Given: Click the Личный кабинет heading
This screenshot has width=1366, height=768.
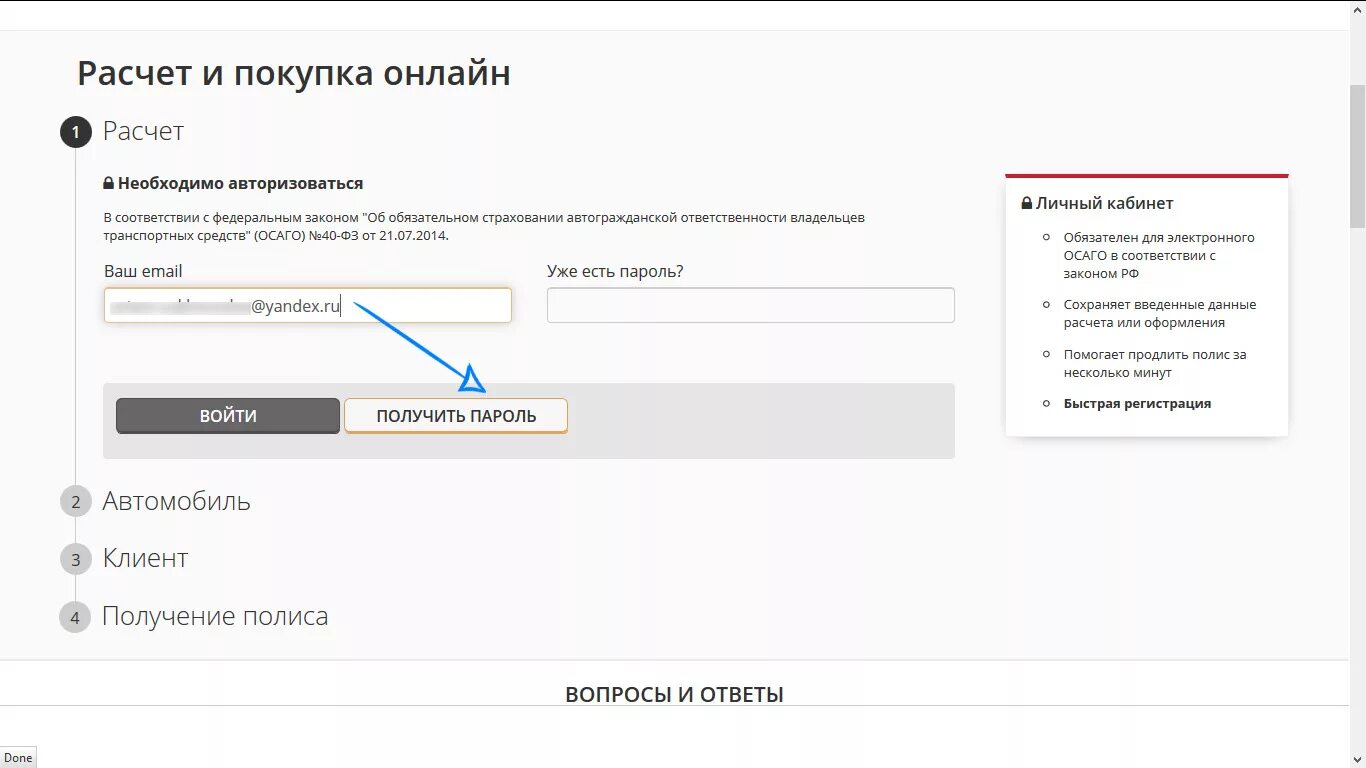Looking at the screenshot, I should [x=1104, y=203].
